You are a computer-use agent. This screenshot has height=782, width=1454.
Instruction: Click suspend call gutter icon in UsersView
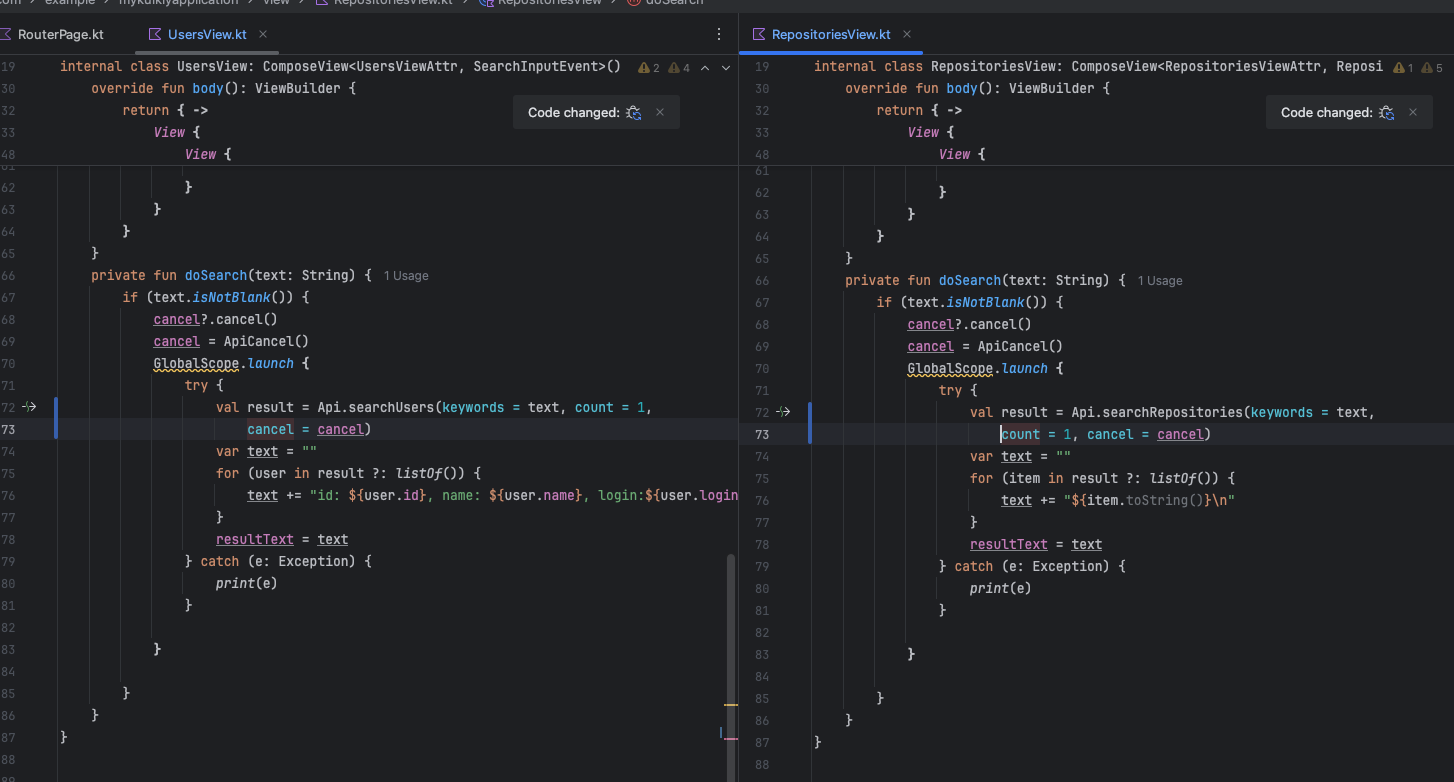click(x=29, y=407)
